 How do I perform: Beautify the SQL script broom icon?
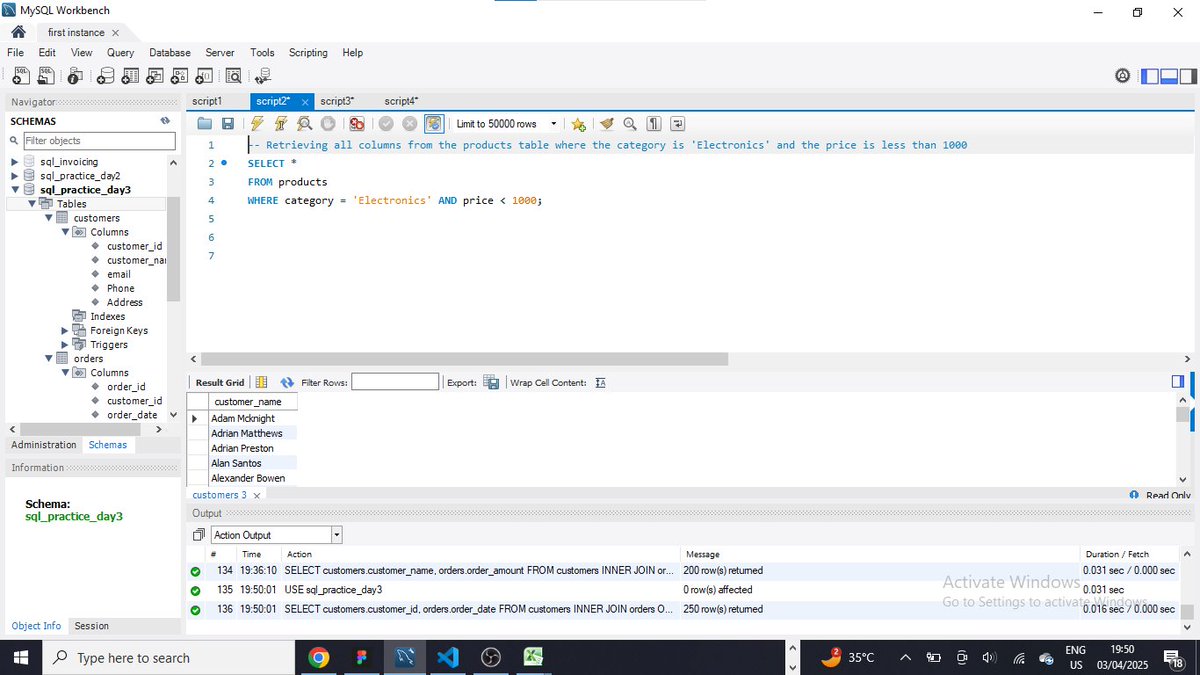[606, 124]
